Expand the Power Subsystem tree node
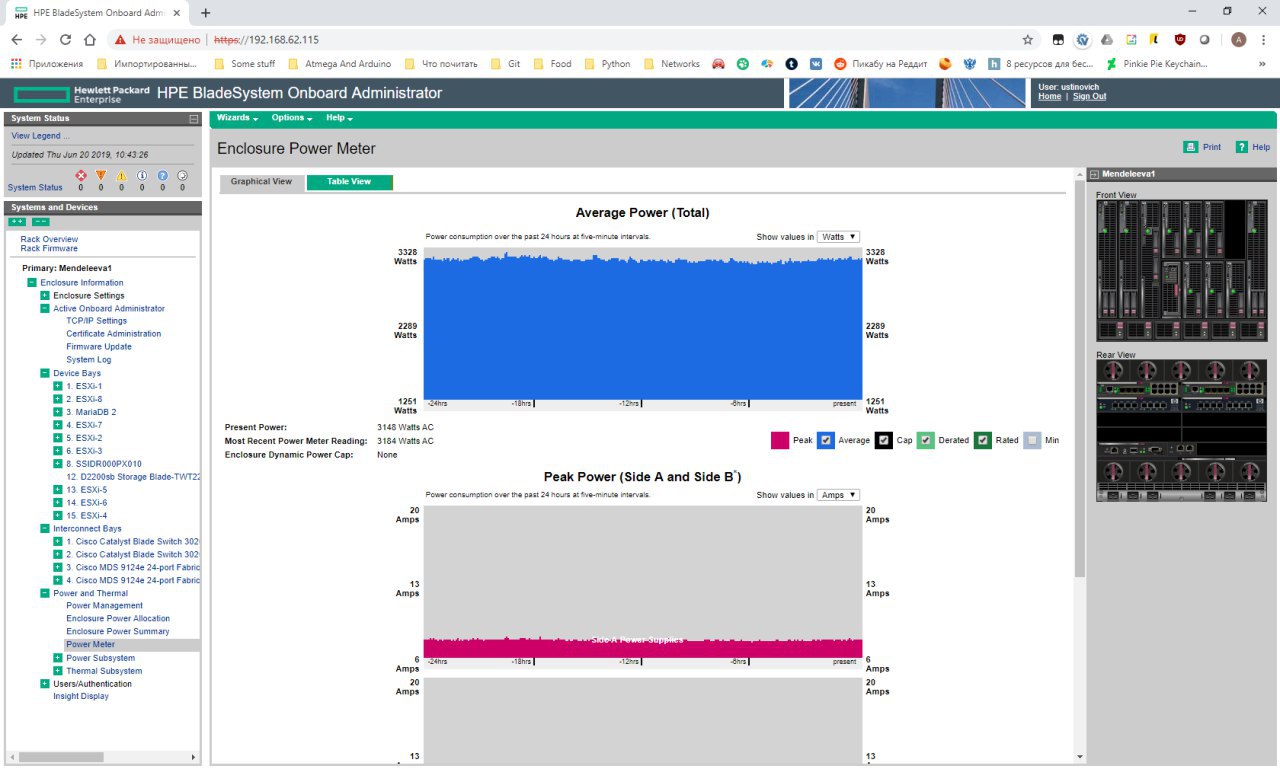Screen dimensions: 1280x769 pos(58,658)
